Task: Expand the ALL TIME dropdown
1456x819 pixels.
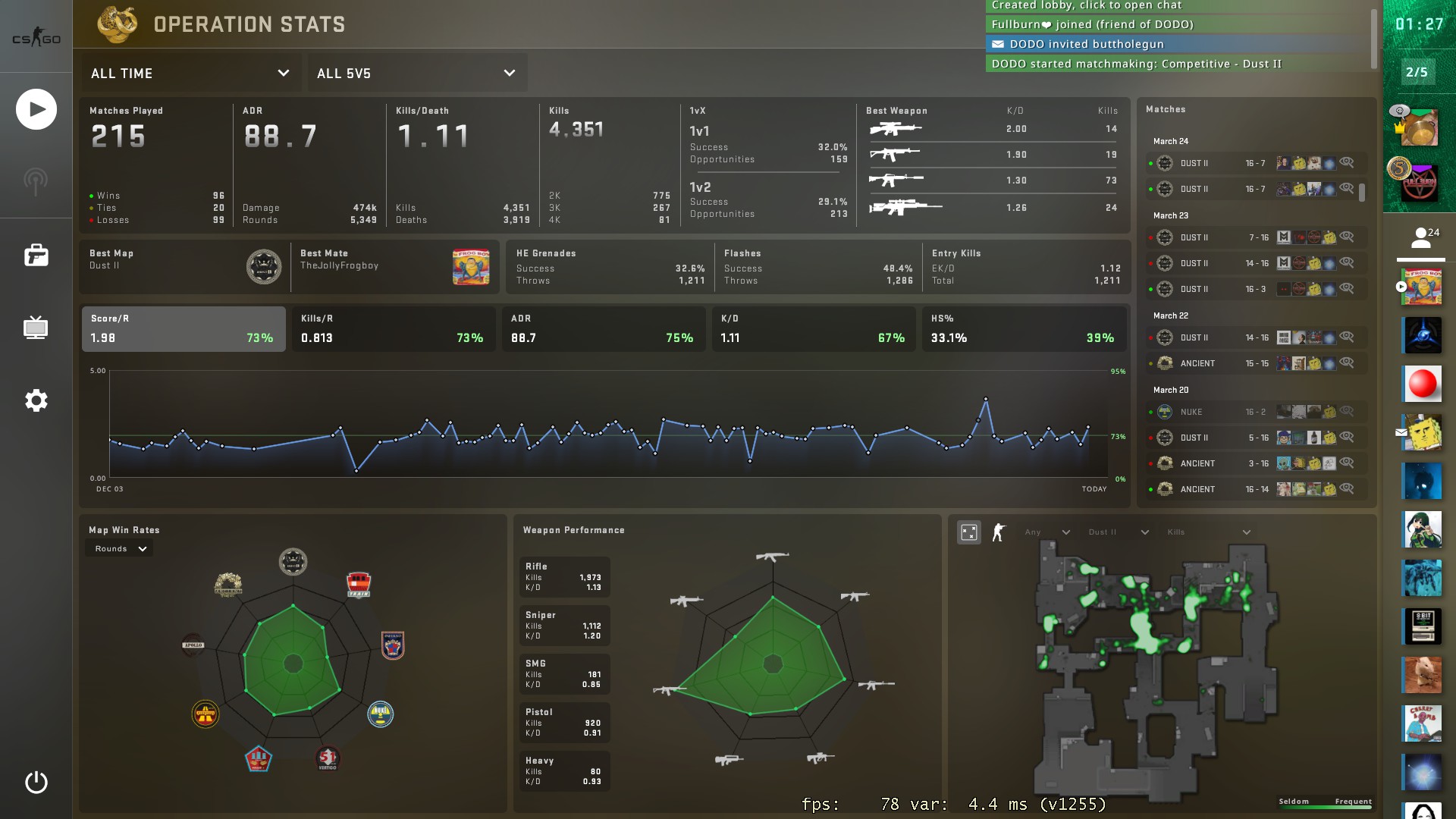Action: (x=190, y=74)
